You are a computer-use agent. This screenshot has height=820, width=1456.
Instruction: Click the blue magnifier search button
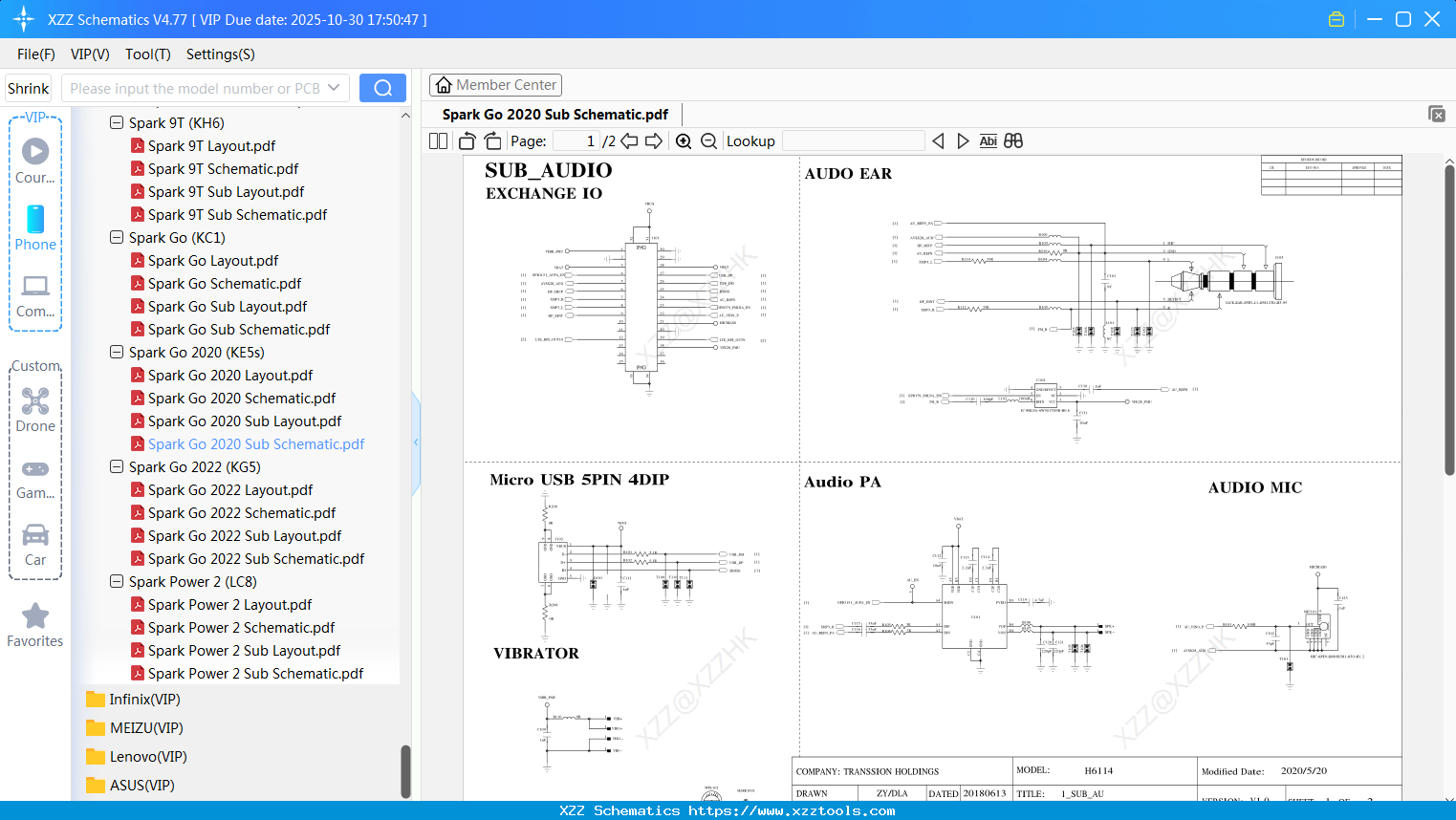click(x=382, y=87)
